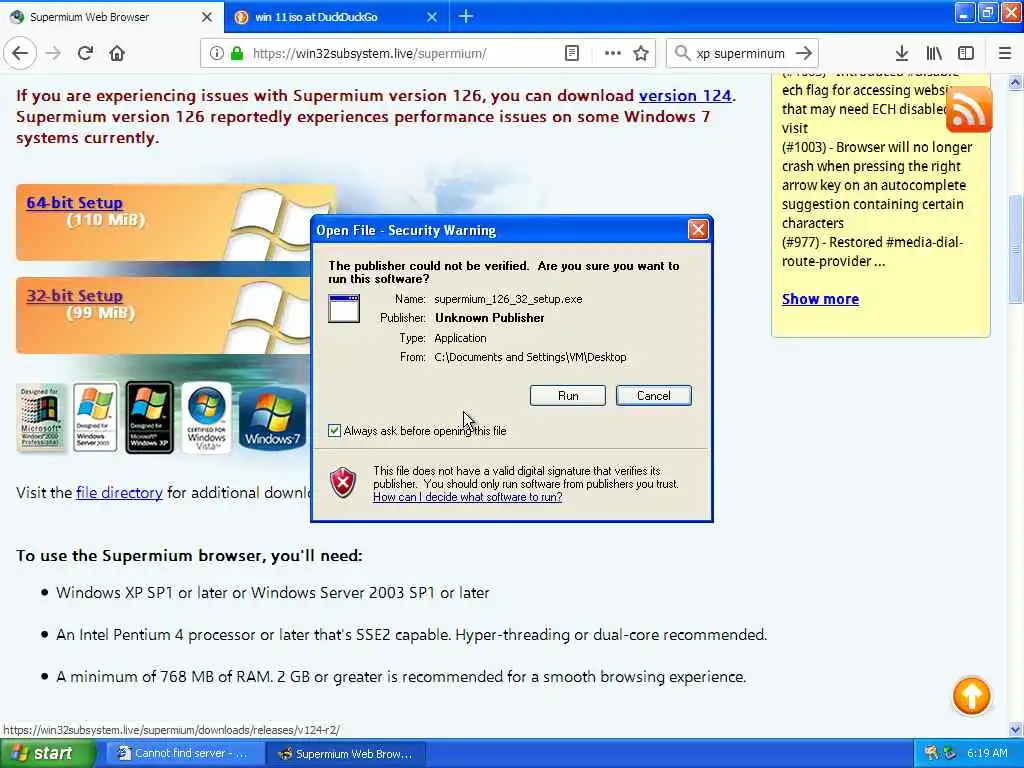Click the xp superminum search box

coord(741,54)
